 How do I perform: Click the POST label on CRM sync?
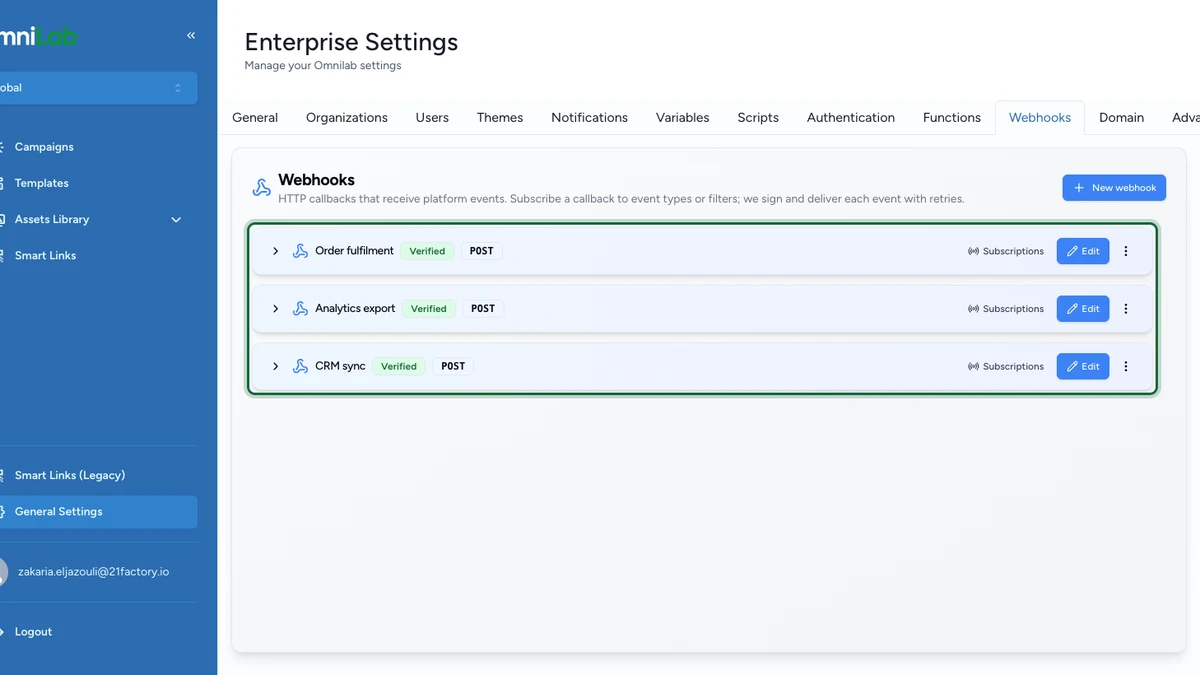[x=453, y=366]
